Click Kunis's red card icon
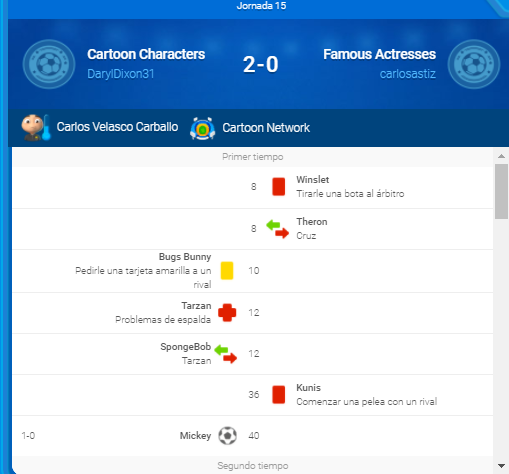 point(279,395)
